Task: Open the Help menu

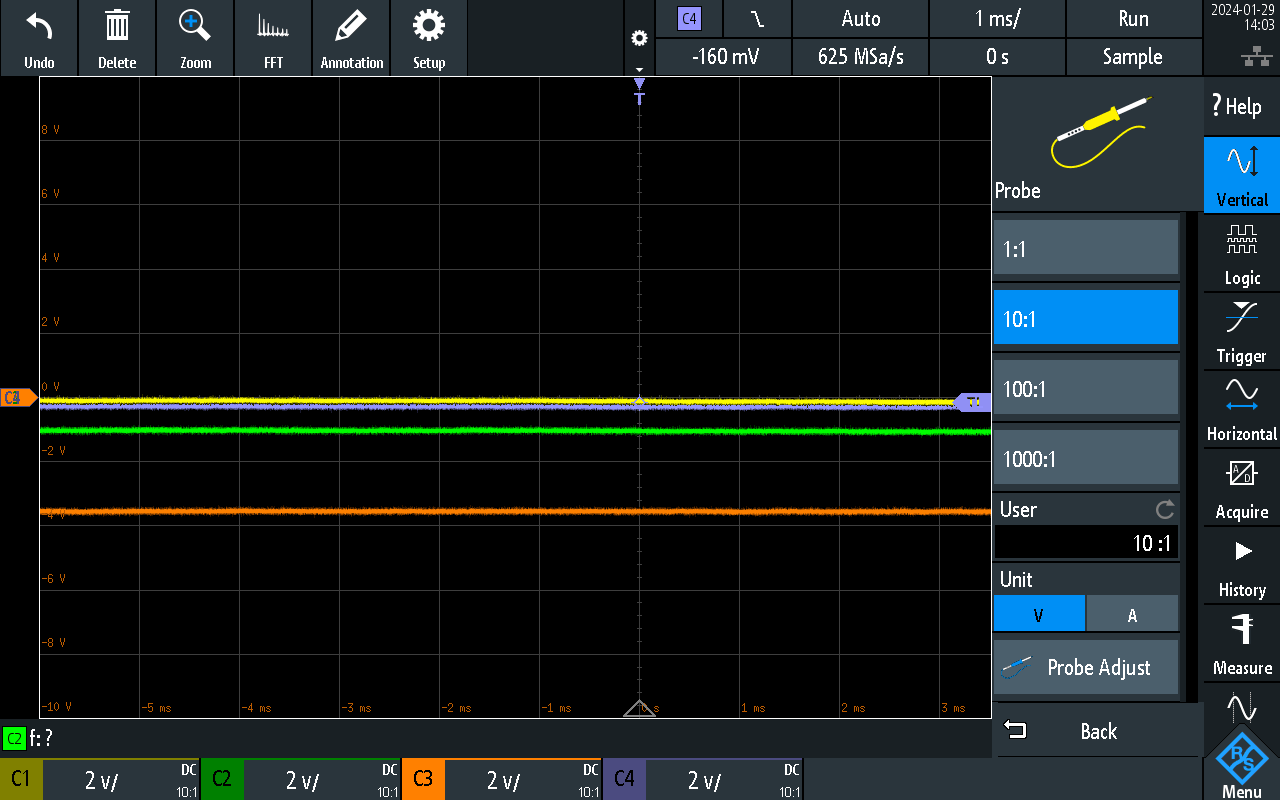Action: pos(1240,106)
